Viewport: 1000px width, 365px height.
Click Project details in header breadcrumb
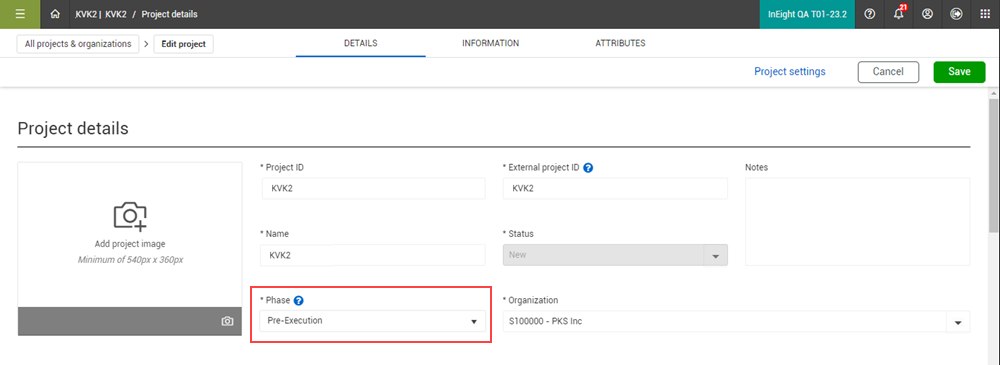[170, 14]
